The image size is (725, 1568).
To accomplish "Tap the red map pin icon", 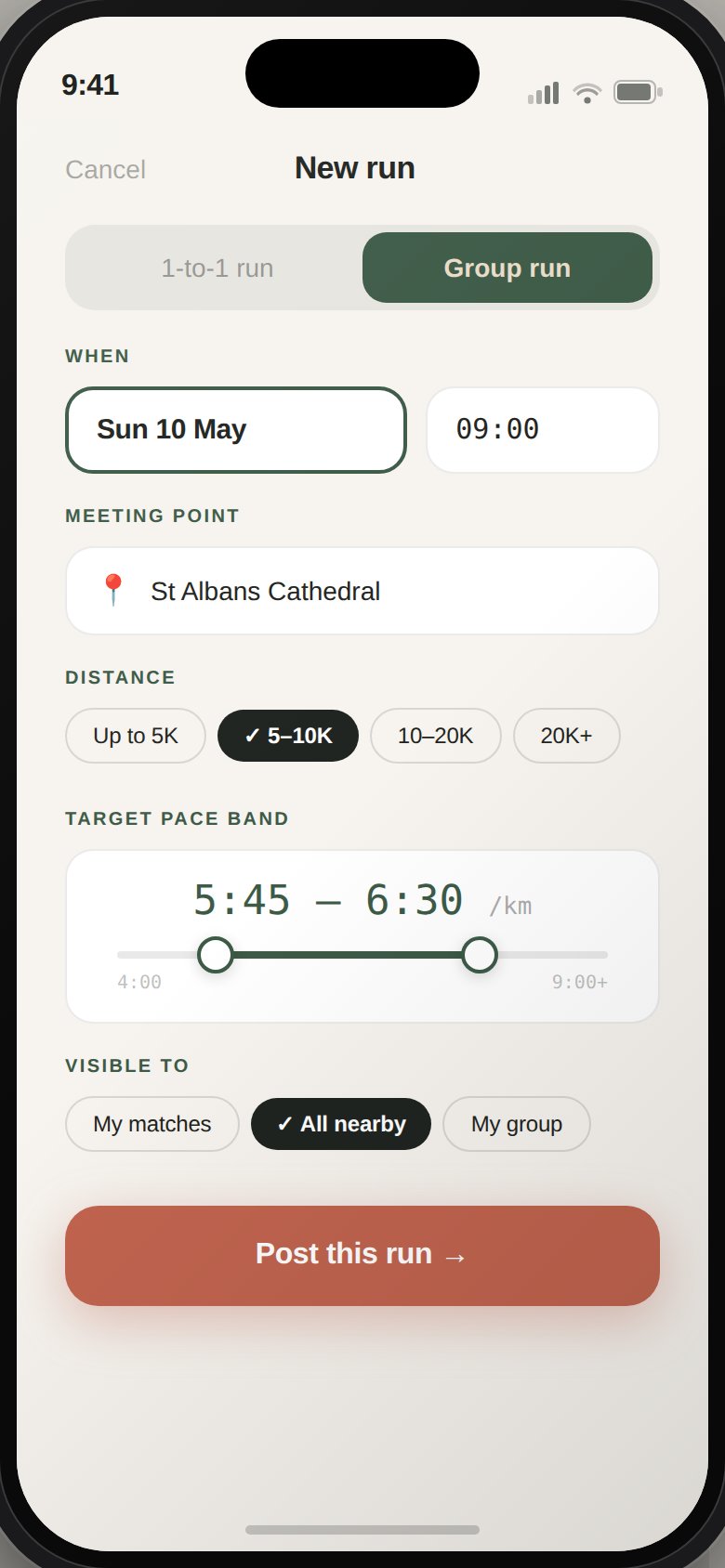I will pyautogui.click(x=112, y=590).
